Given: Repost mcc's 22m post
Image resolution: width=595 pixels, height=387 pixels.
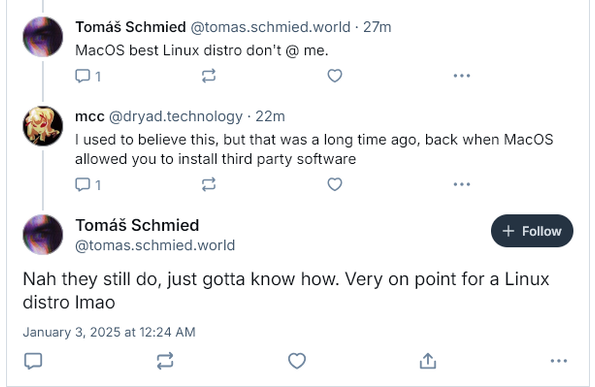Looking at the screenshot, I should point(209,184).
